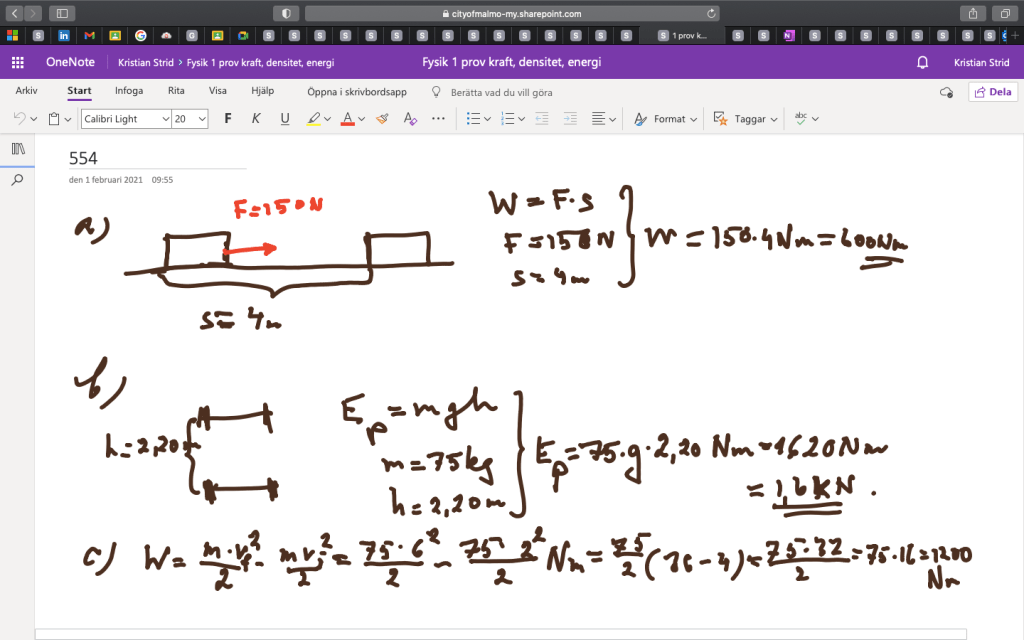
Task: Click the Dela share button
Action: click(992, 92)
